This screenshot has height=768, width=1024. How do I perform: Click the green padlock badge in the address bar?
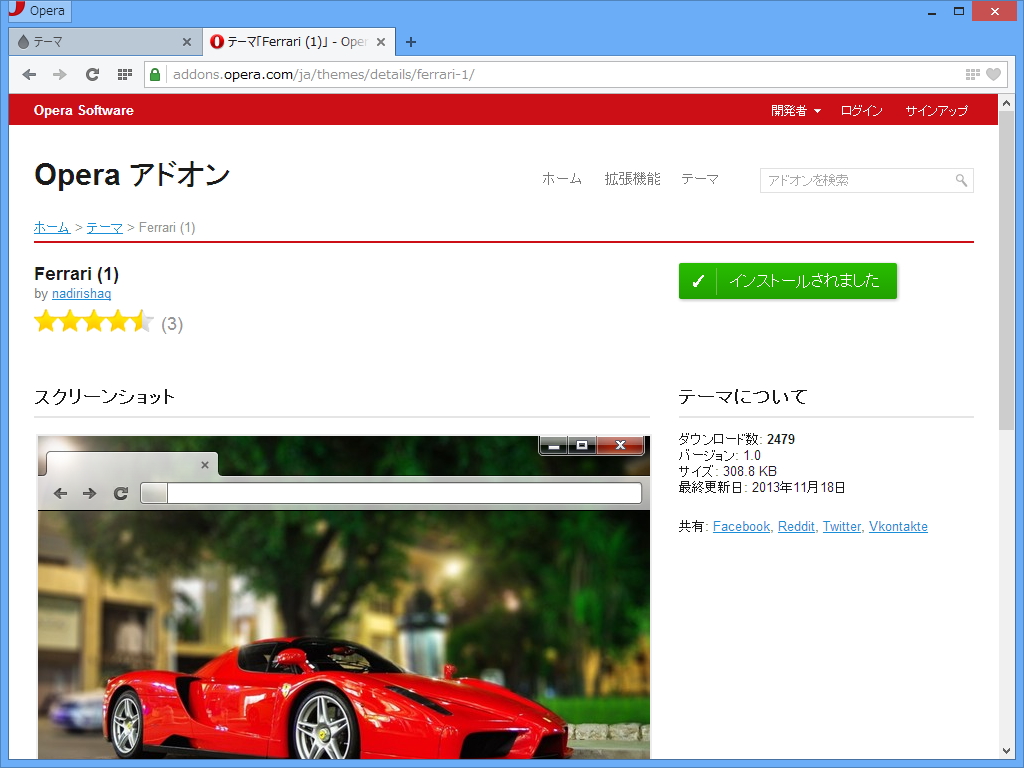coord(153,74)
